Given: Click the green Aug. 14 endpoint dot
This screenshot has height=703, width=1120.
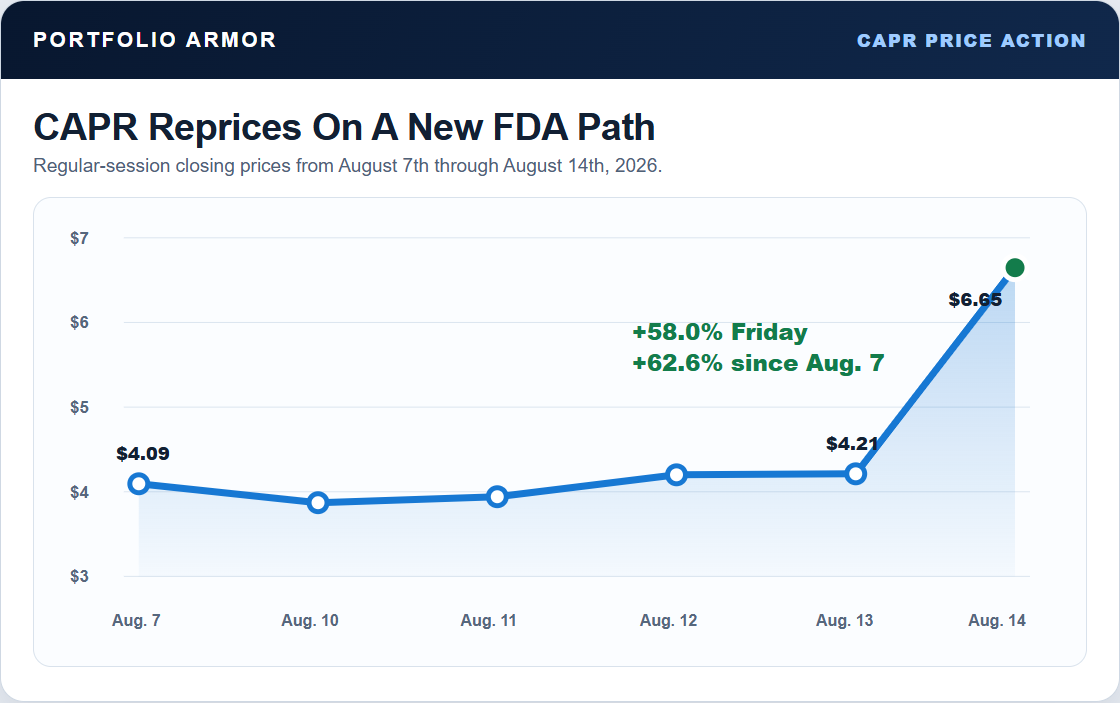Looking at the screenshot, I should (1015, 268).
